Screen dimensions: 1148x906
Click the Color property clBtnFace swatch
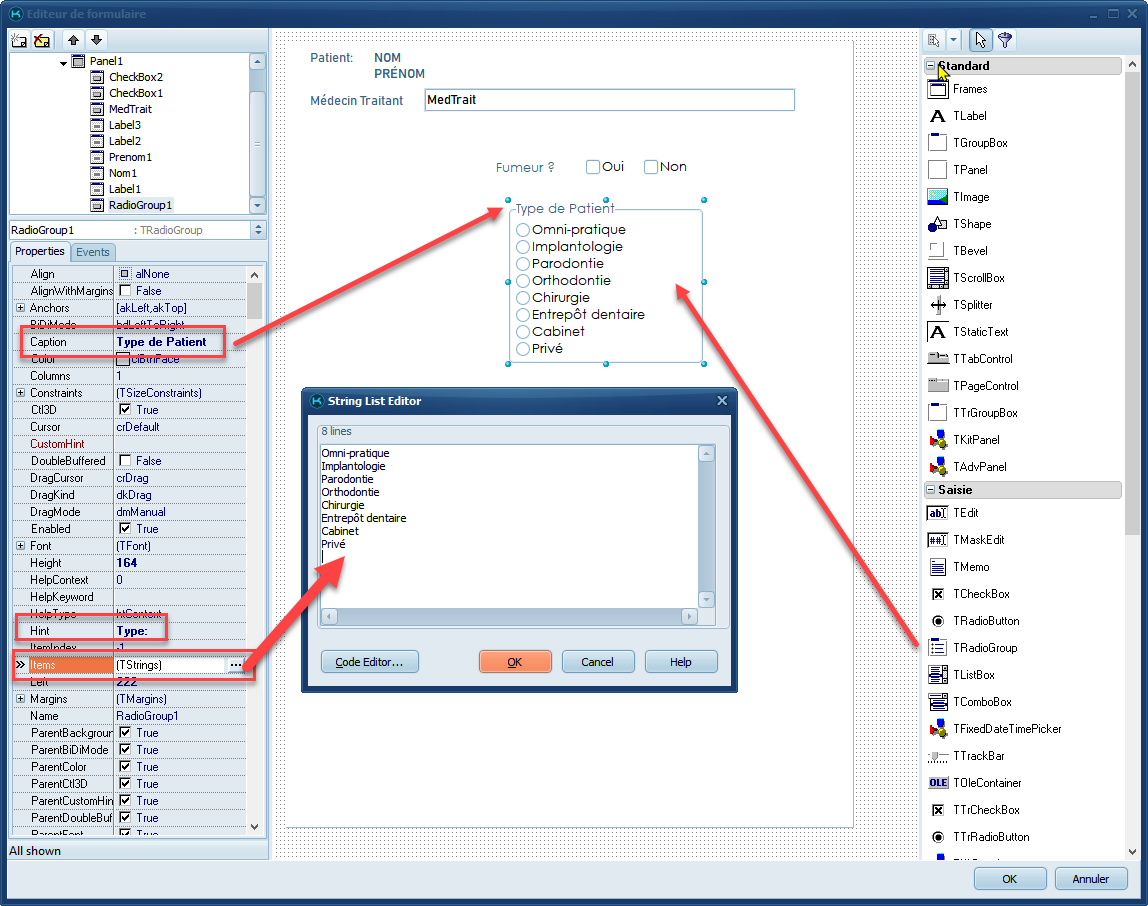123,359
